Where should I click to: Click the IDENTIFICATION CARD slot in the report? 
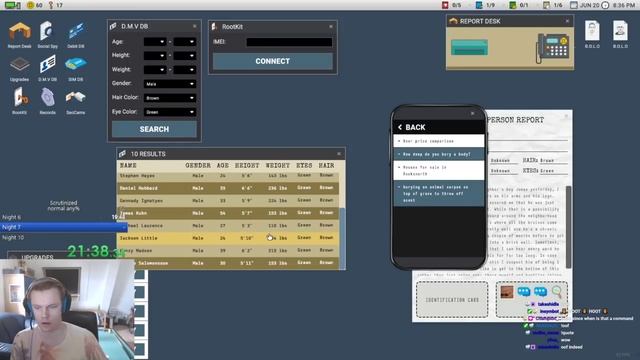click(452, 300)
